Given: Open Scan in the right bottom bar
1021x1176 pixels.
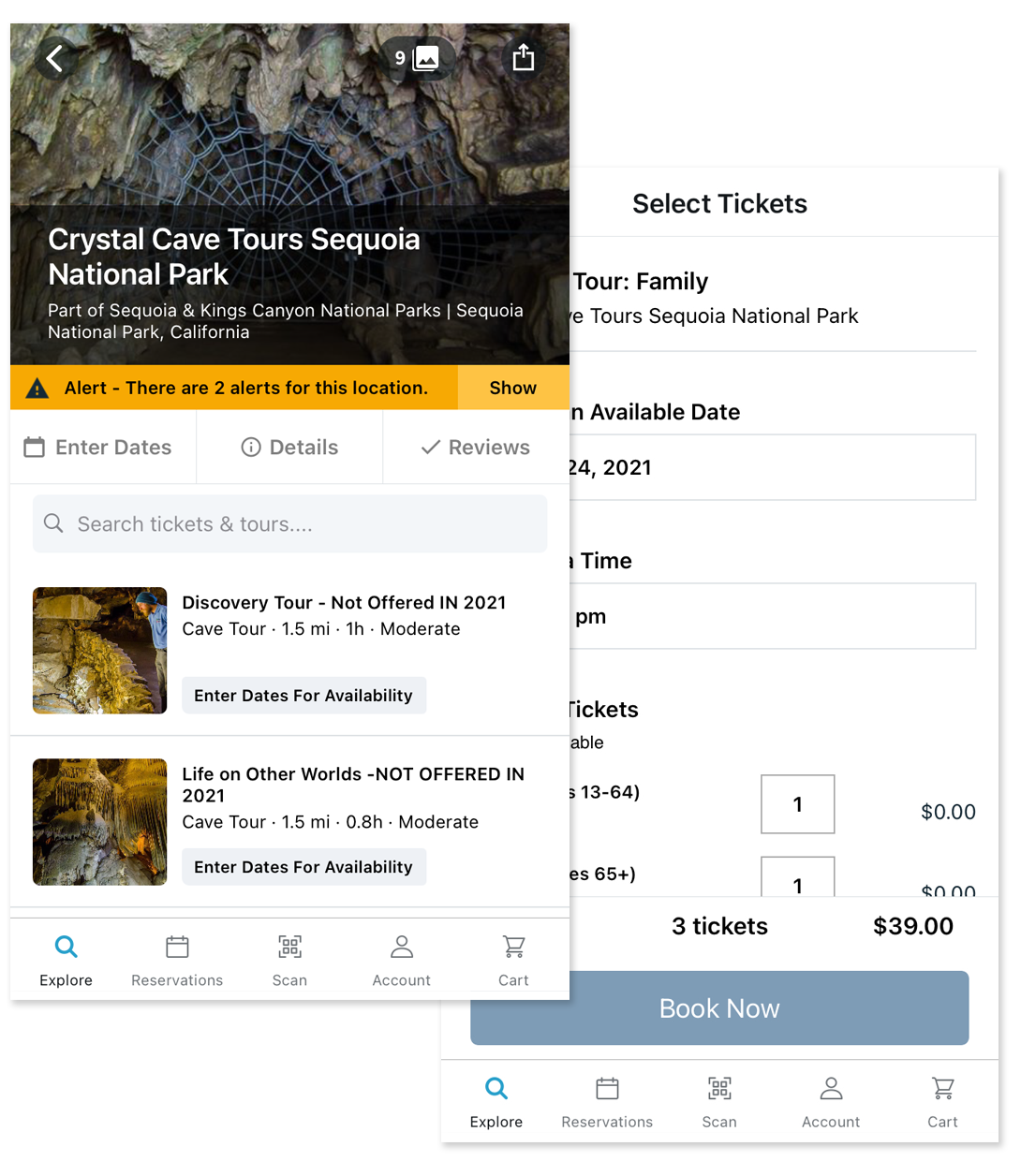Looking at the screenshot, I should point(719,1101).
